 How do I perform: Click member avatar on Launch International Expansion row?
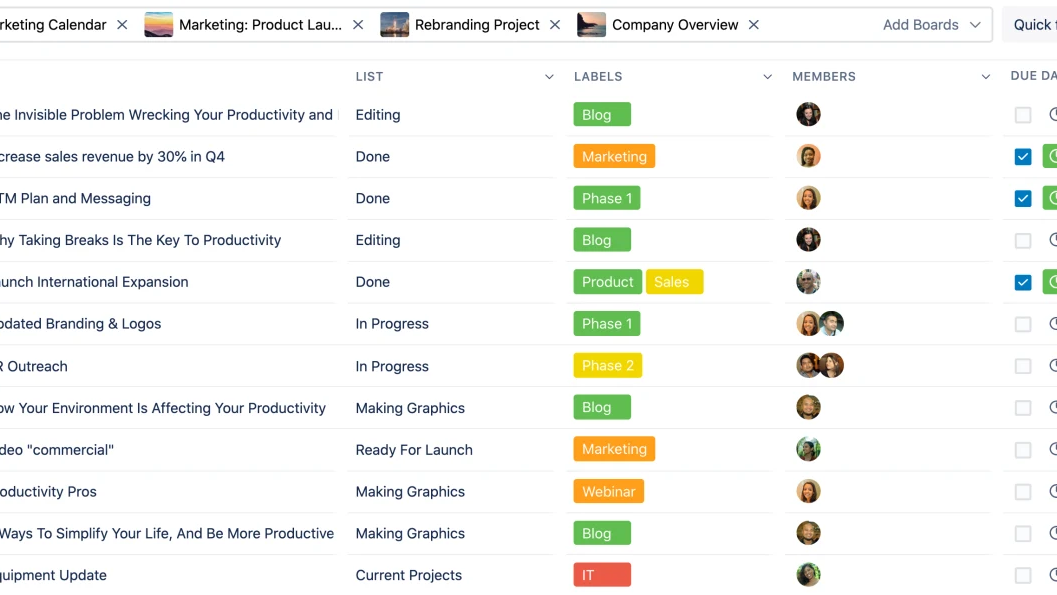[808, 282]
